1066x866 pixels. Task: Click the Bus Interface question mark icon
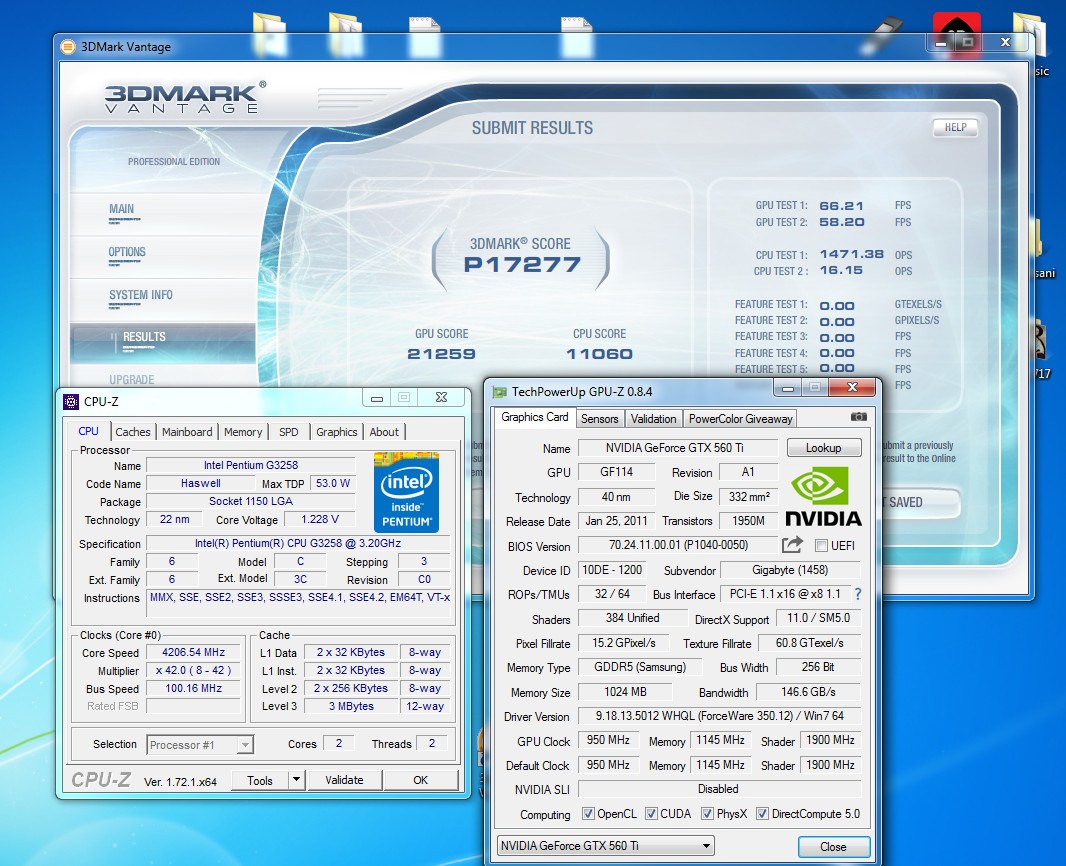857,594
